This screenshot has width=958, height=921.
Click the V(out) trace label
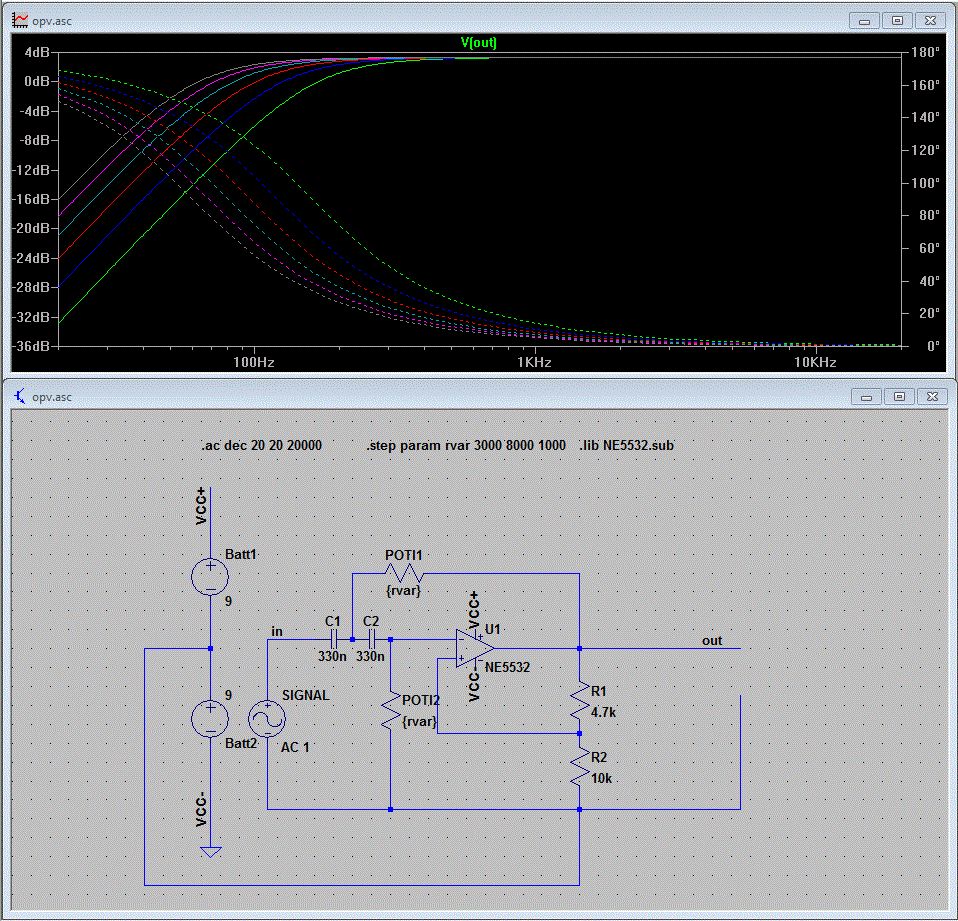(x=478, y=43)
